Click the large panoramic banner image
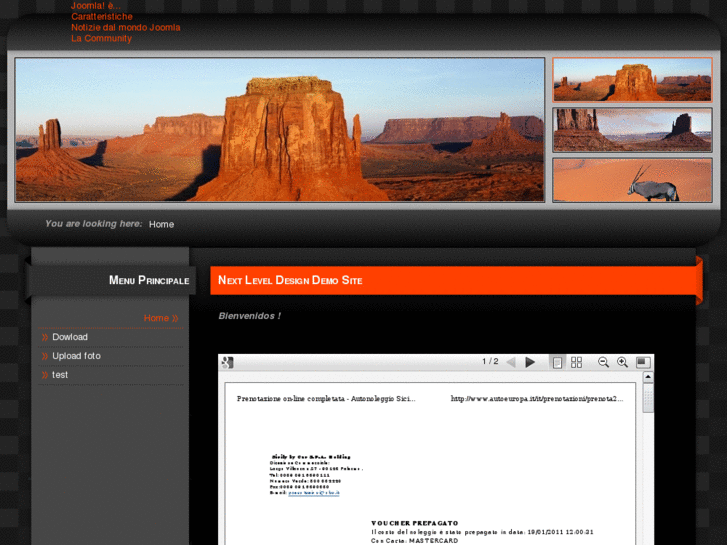The height and width of the screenshot is (545, 727). click(x=280, y=129)
